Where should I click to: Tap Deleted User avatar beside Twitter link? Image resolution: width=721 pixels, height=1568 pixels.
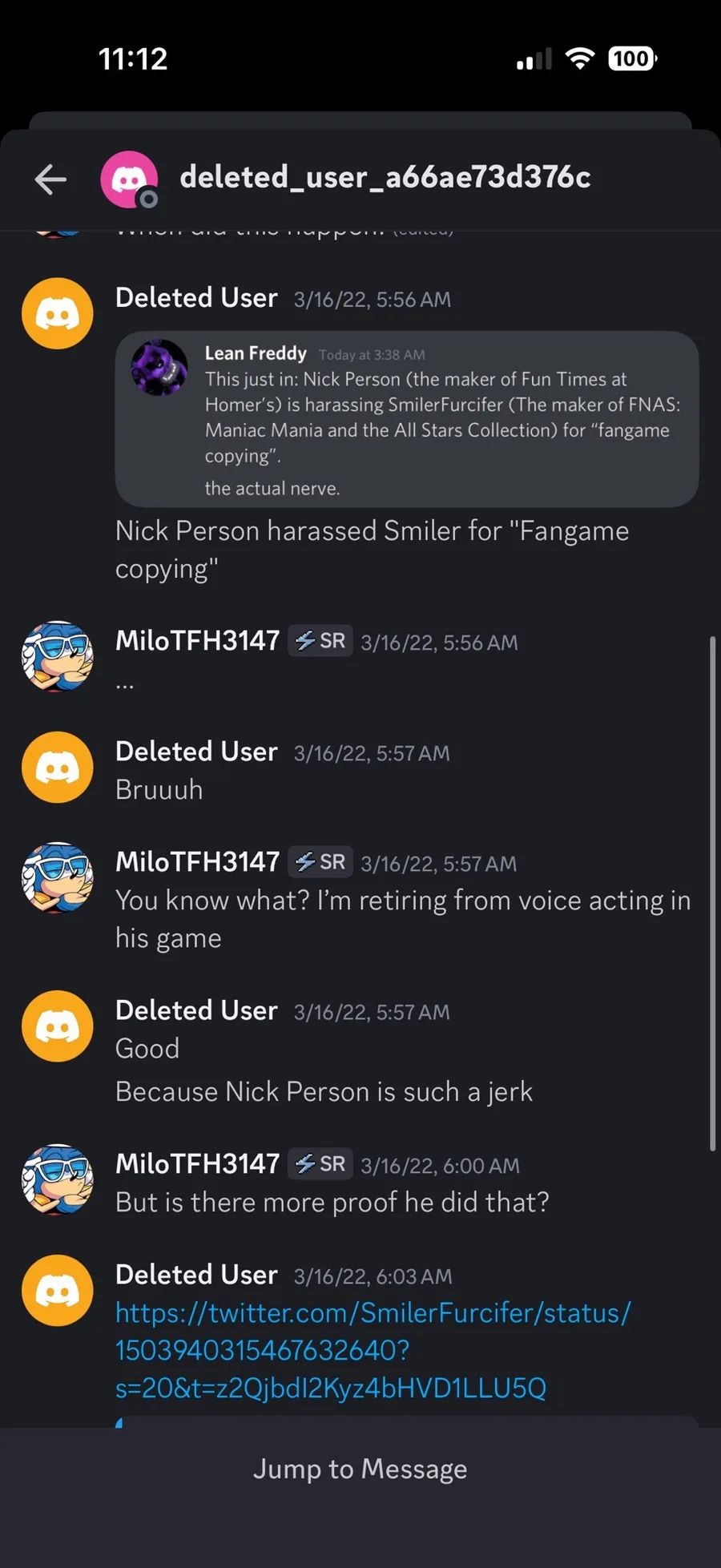point(58,1290)
